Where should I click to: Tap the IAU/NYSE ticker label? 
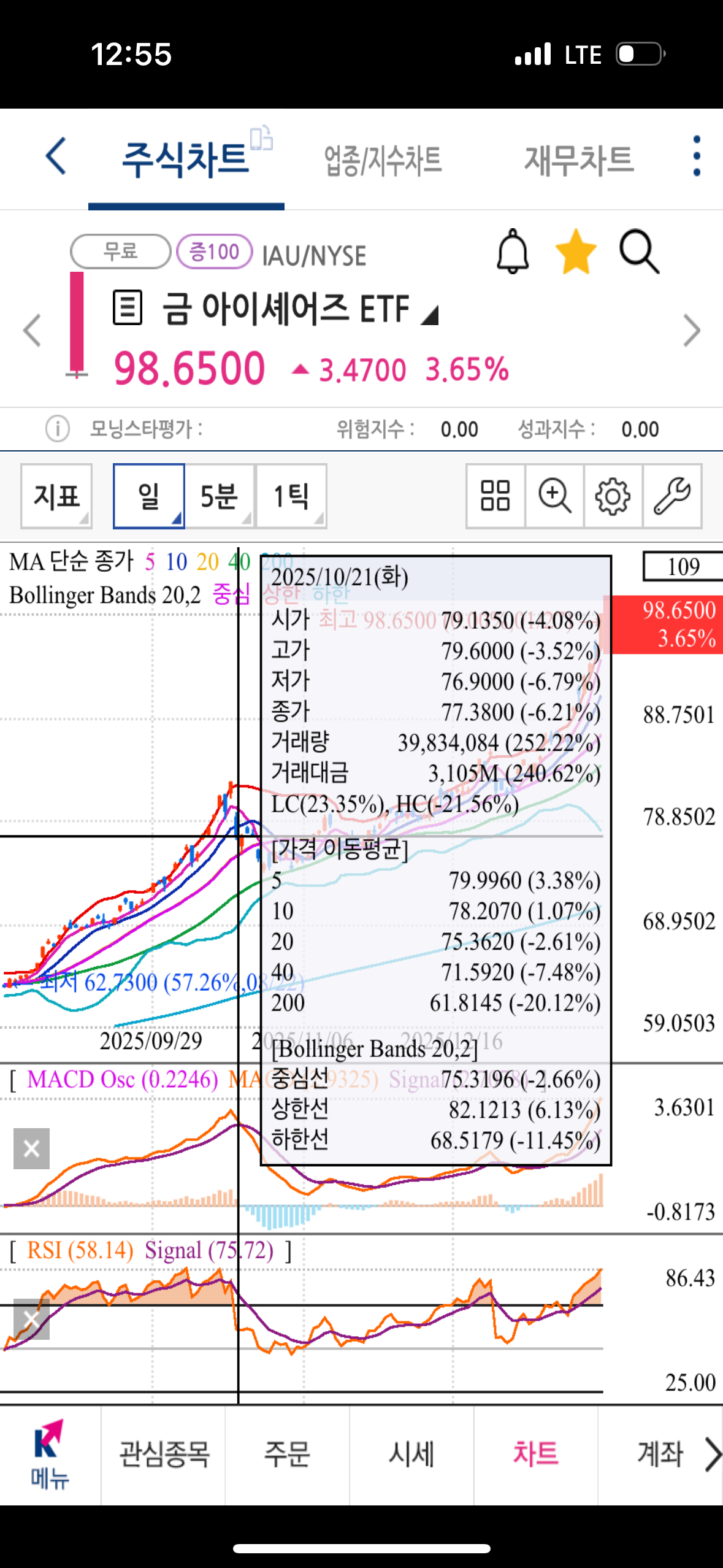[x=314, y=255]
